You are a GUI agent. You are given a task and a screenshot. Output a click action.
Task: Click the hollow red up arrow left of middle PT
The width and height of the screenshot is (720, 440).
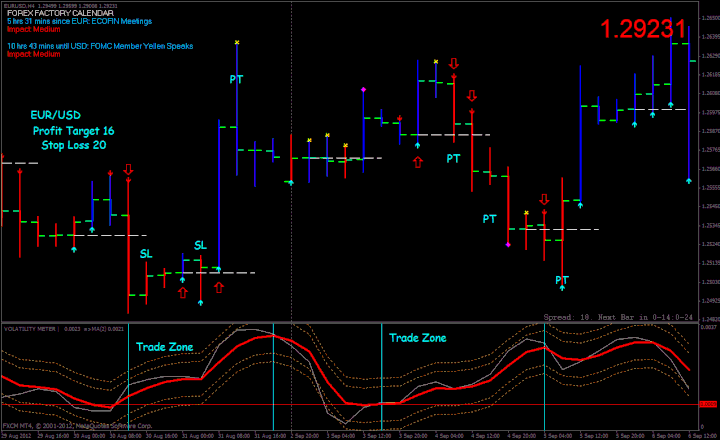tap(417, 162)
